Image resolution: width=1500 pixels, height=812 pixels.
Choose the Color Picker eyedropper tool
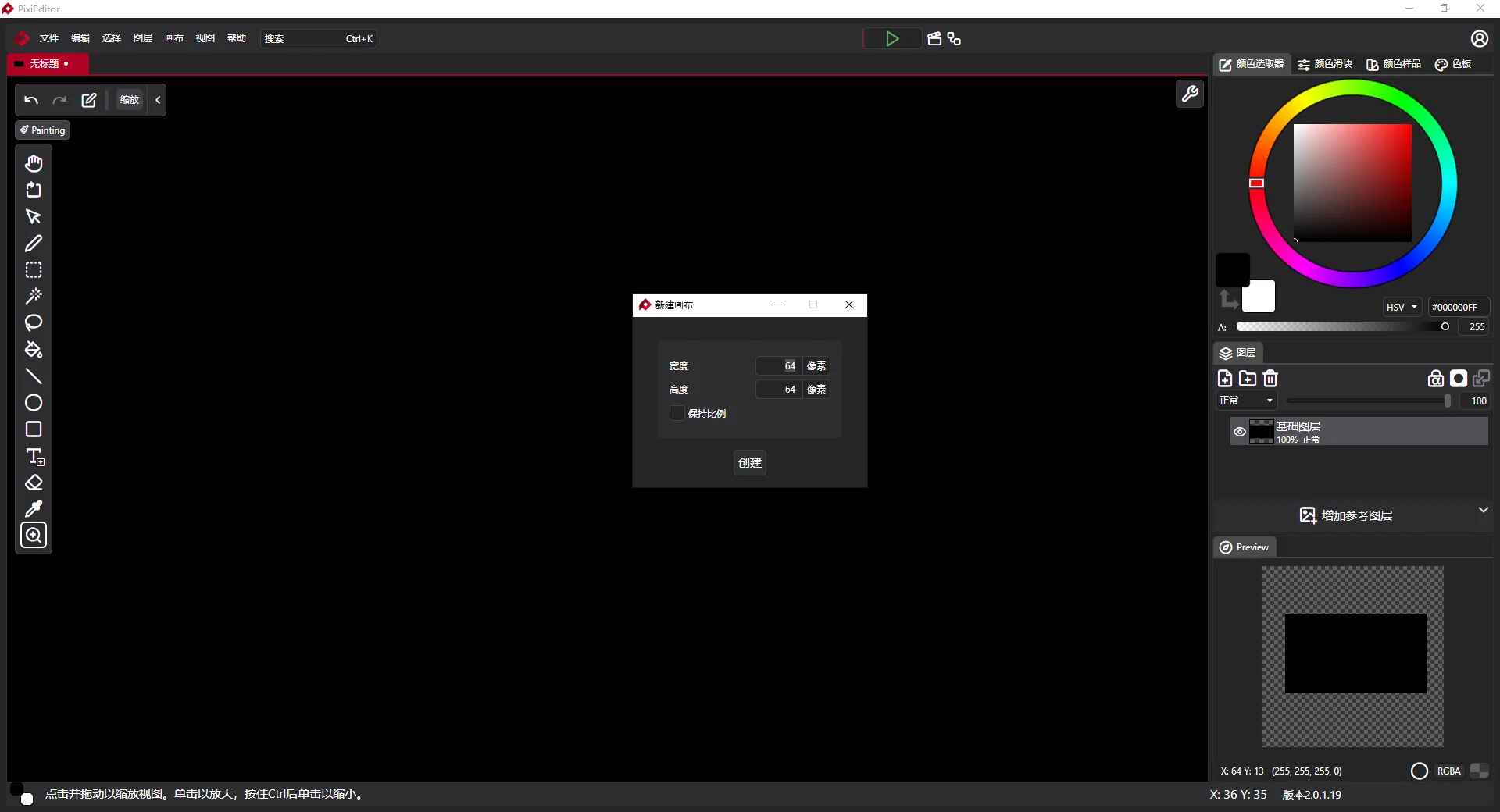click(x=34, y=509)
